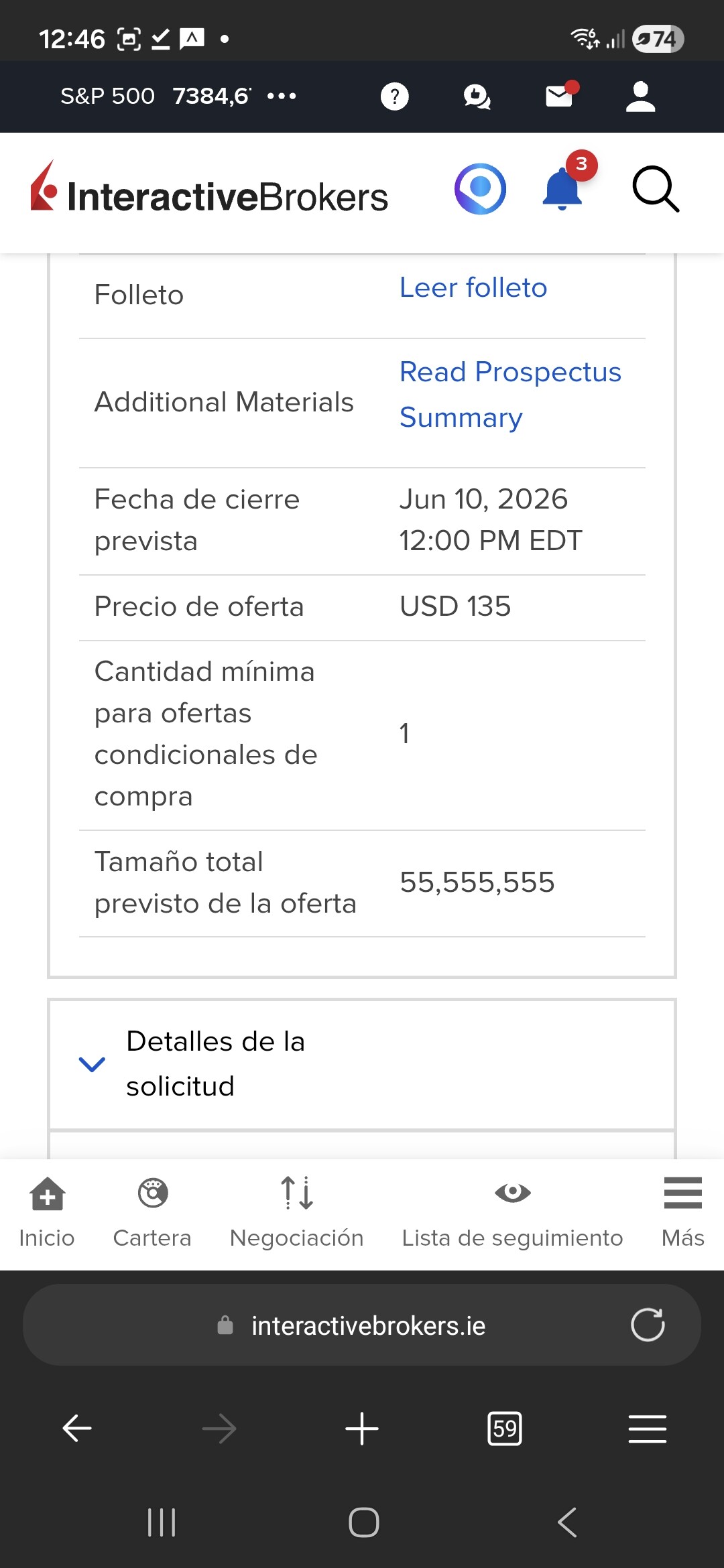Open the user account profile icon
This screenshot has width=724, height=1568.
[x=641, y=96]
